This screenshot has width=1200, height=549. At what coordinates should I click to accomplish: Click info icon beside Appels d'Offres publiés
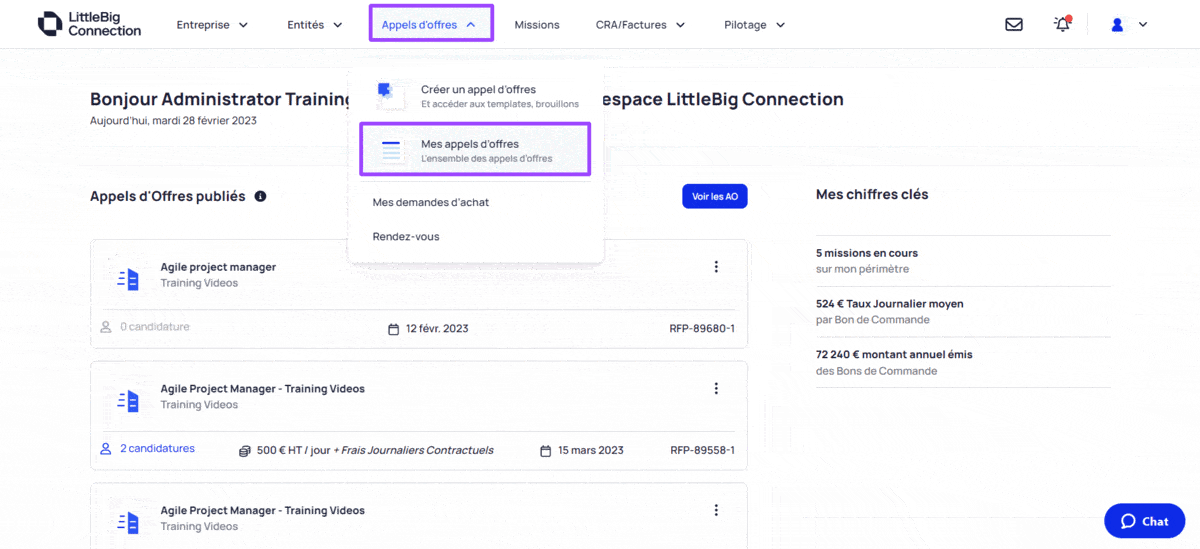click(260, 196)
